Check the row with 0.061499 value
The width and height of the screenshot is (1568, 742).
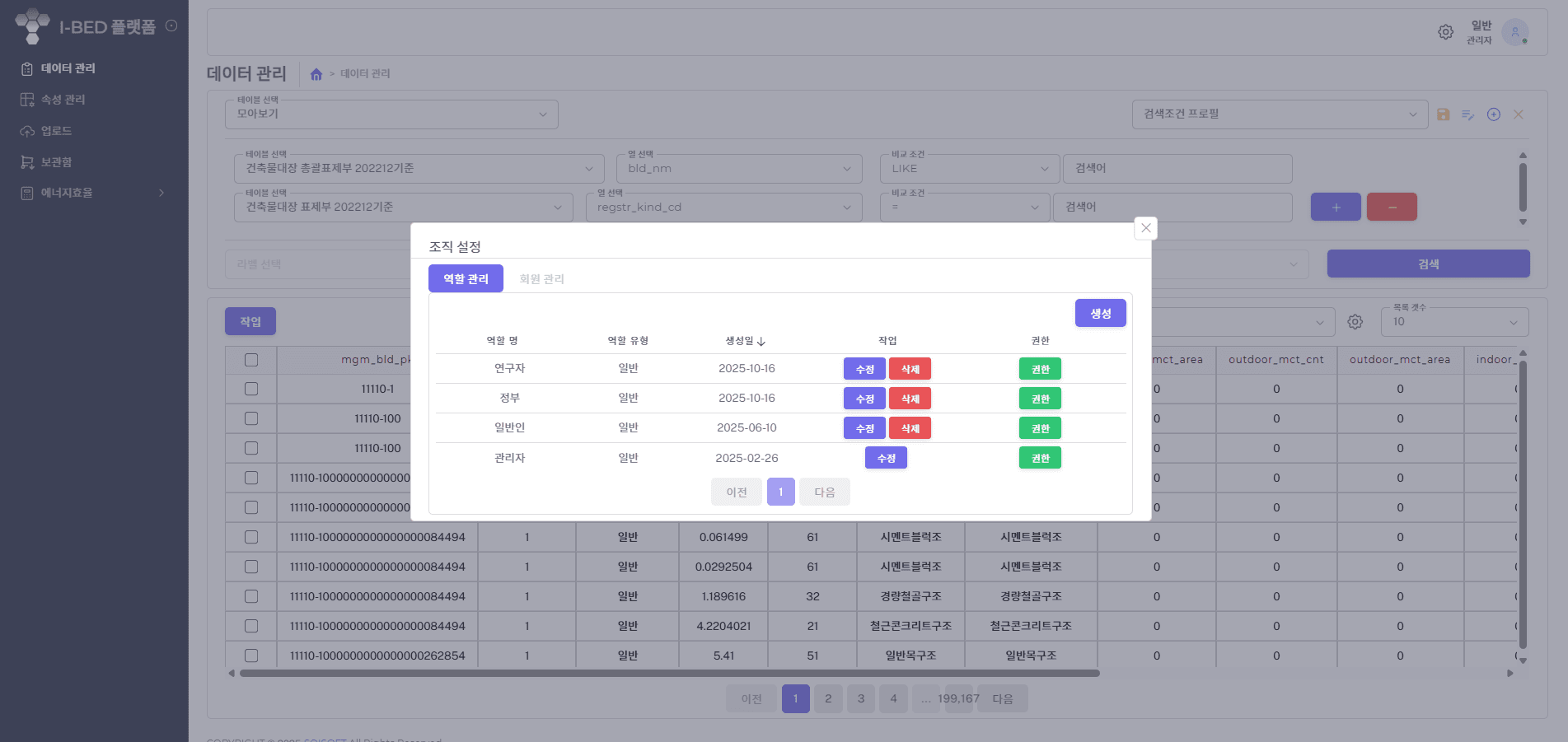coord(251,537)
